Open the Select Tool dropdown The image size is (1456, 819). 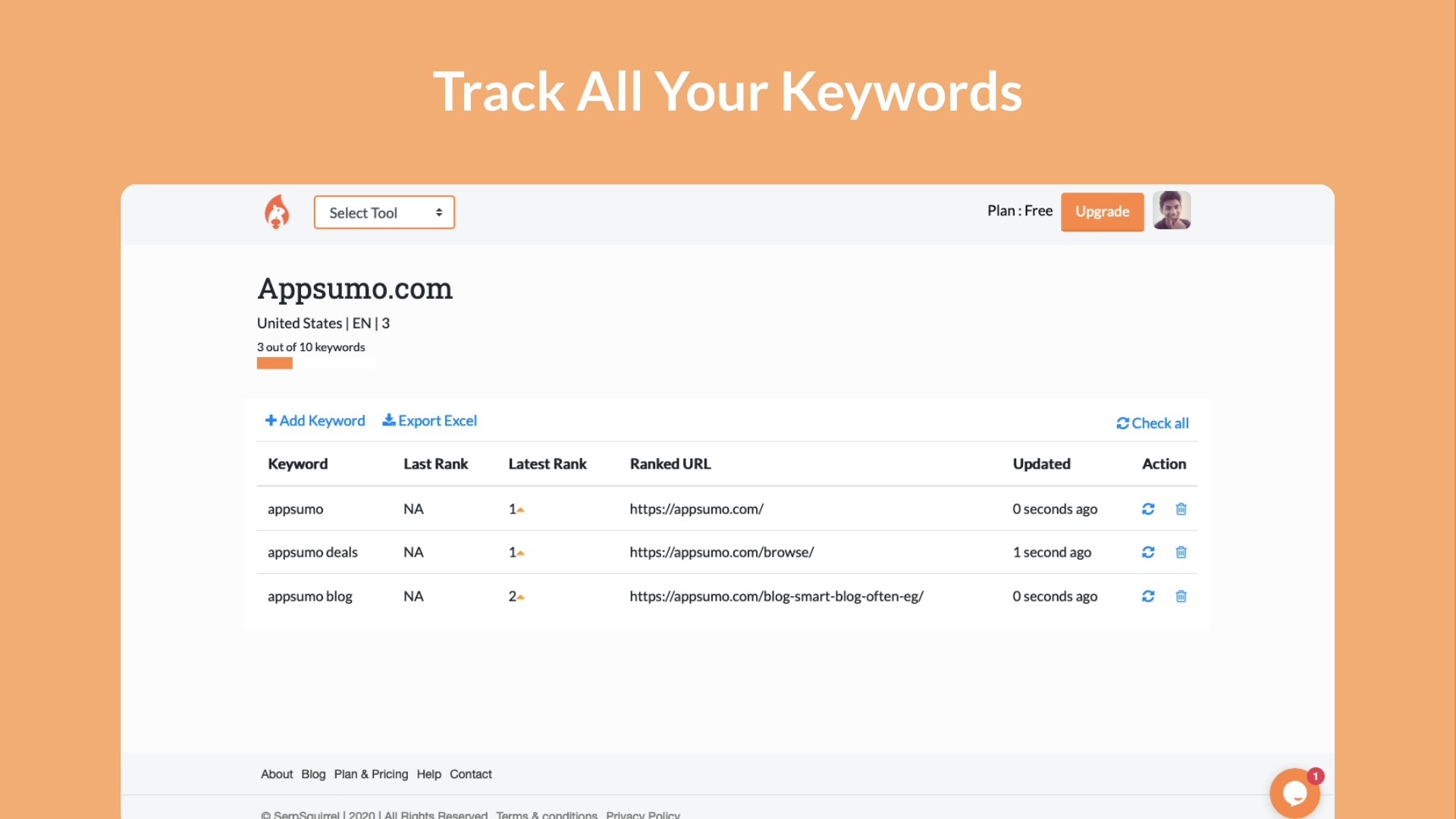coord(384,212)
